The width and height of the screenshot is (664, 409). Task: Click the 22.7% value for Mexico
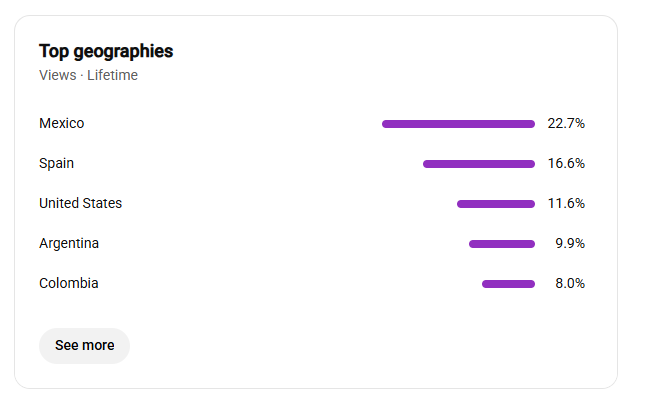[566, 123]
